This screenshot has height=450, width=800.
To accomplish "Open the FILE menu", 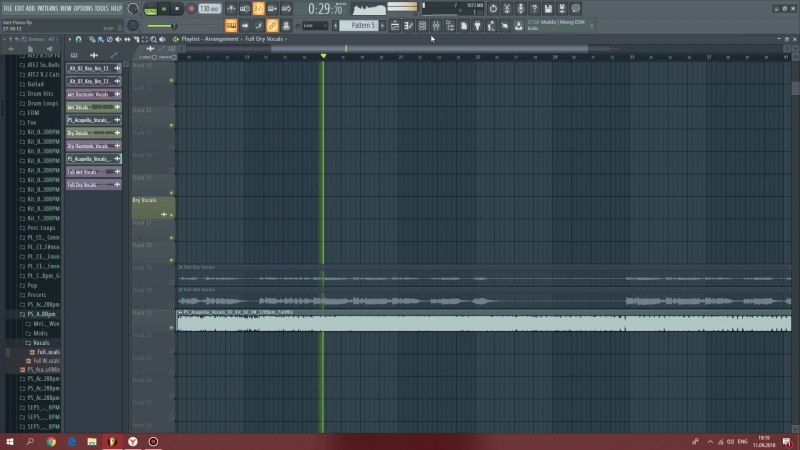I will (8, 9).
